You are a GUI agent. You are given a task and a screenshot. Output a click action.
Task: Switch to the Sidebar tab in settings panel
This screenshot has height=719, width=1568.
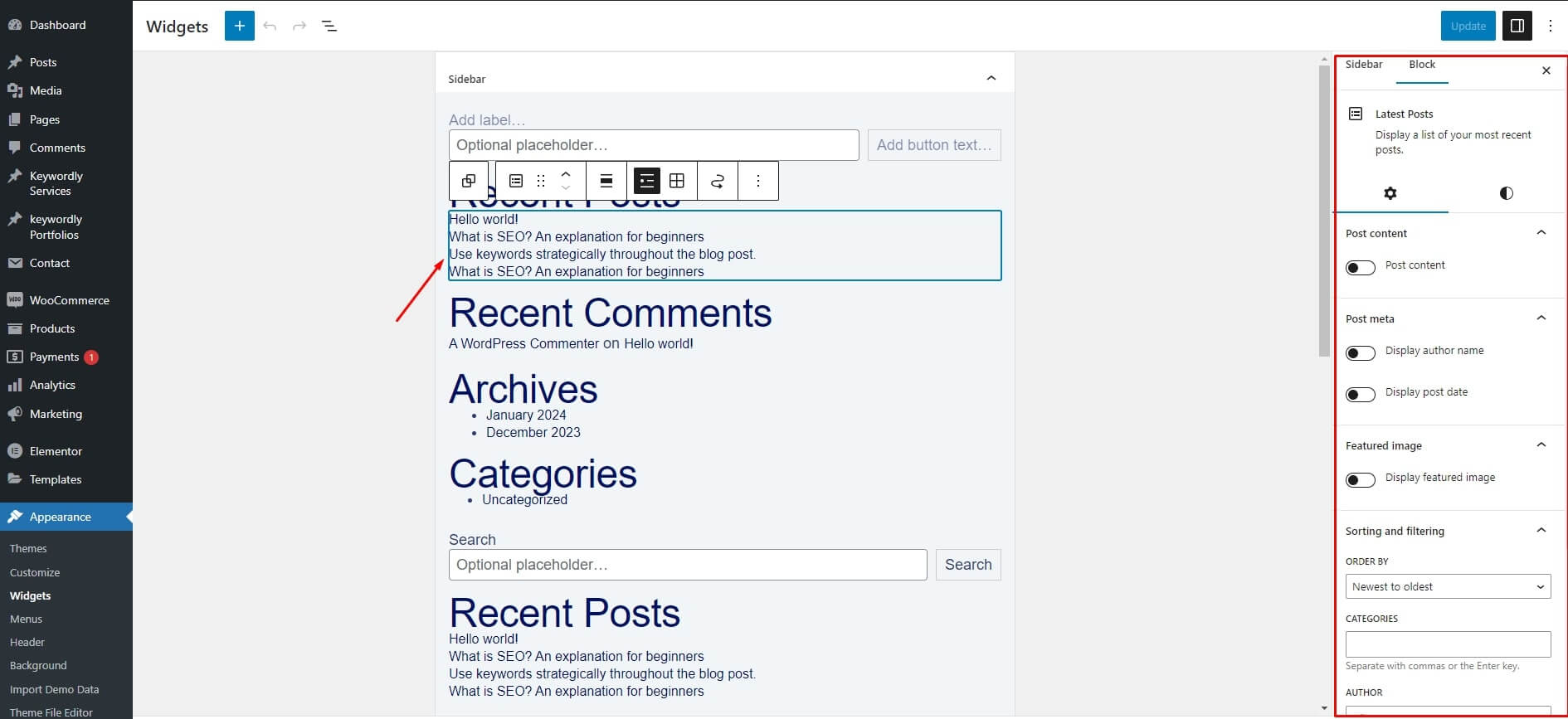1364,65
